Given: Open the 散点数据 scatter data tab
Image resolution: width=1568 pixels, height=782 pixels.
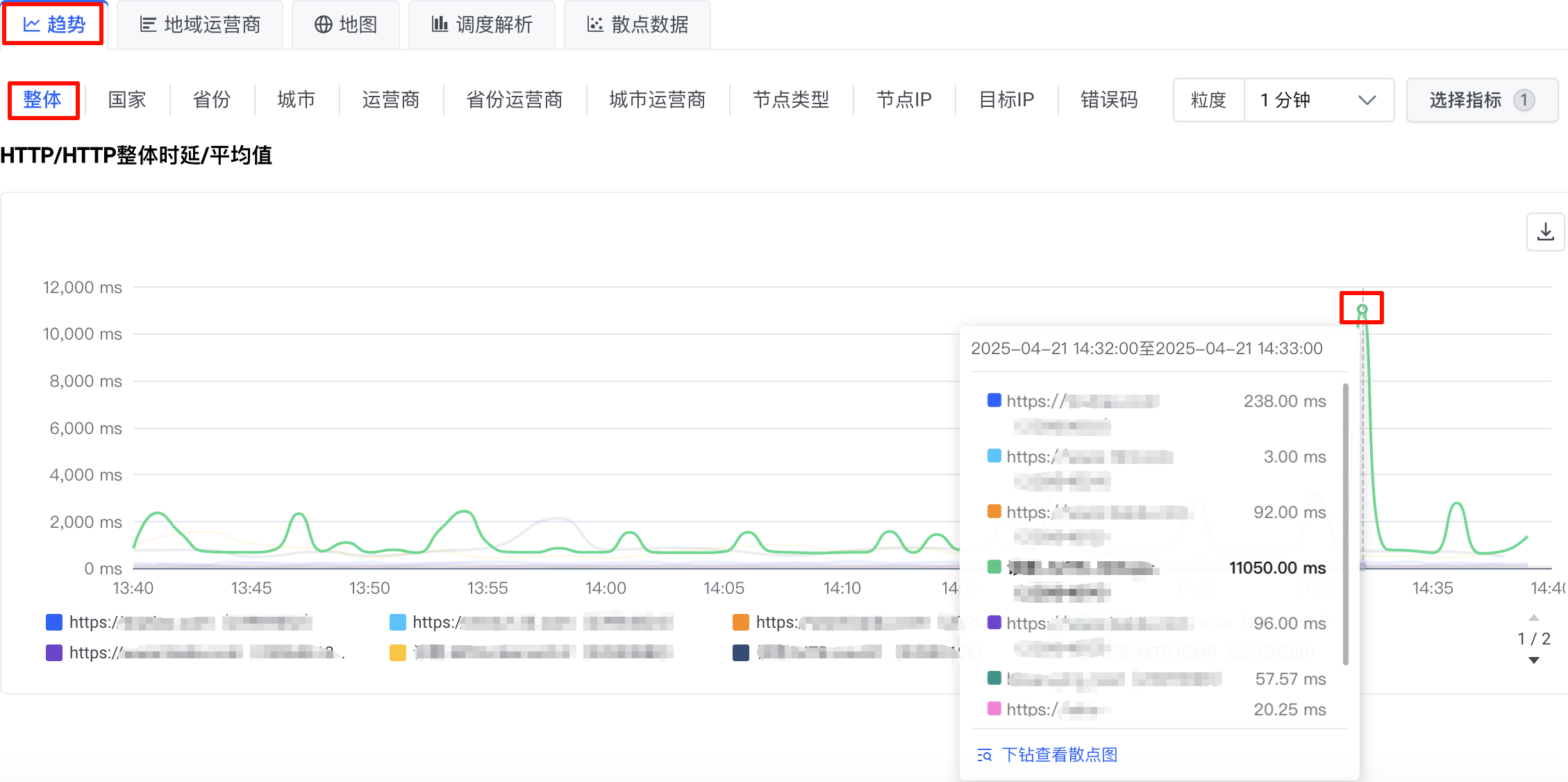Looking at the screenshot, I should (637, 25).
